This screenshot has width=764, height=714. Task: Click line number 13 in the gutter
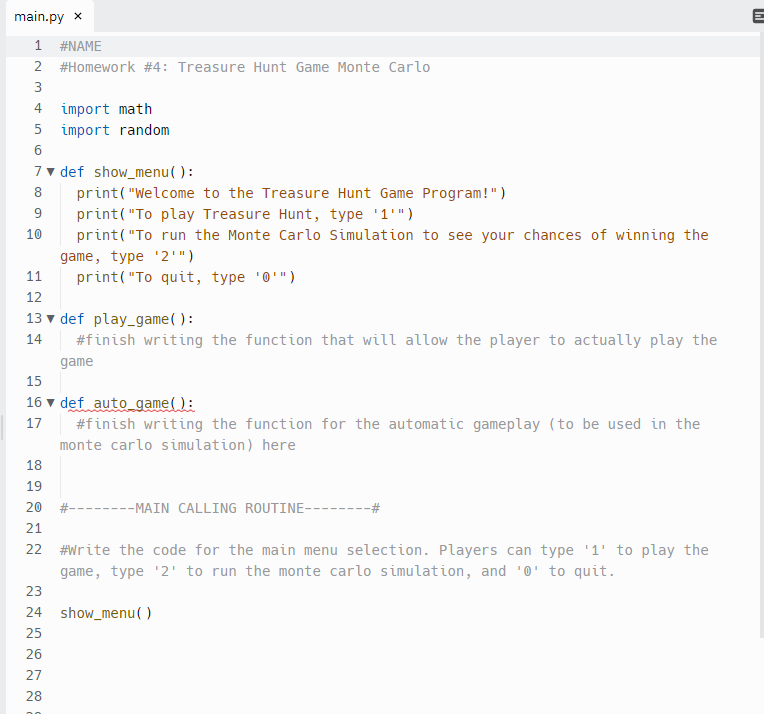pyautogui.click(x=34, y=318)
